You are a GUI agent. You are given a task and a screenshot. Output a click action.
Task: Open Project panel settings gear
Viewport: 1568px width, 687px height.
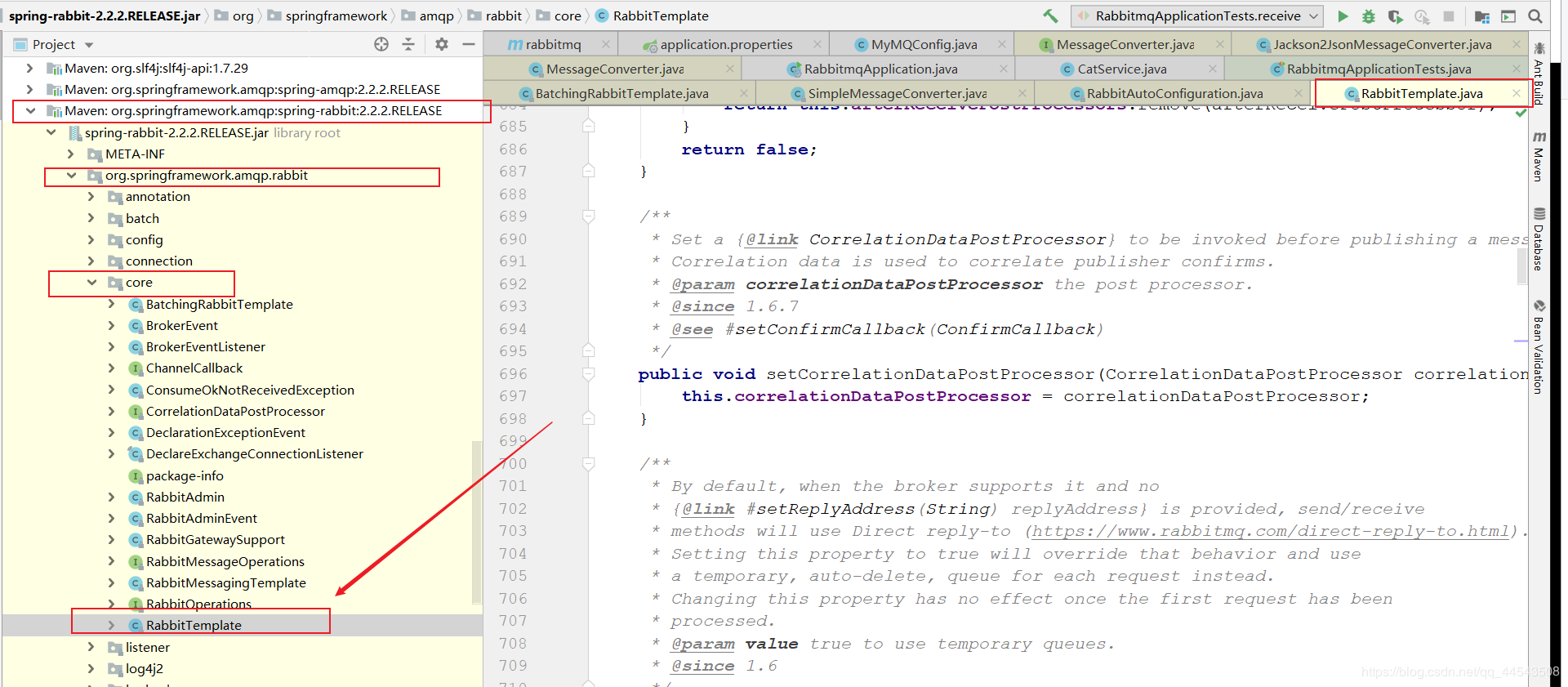(442, 44)
